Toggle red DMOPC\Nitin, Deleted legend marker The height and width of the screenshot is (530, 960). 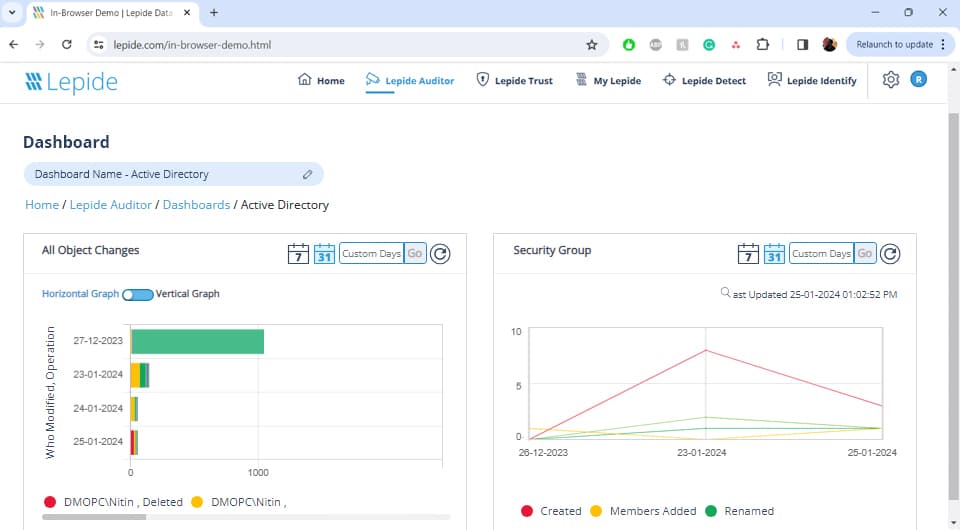(x=50, y=502)
